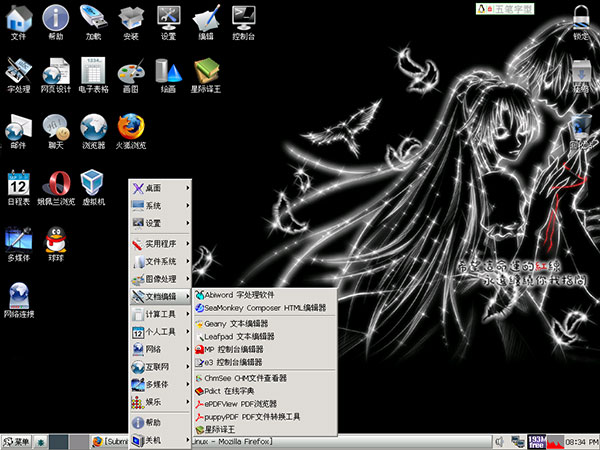Open the trash bin desktop icon
600x450 pixels.
point(581,131)
